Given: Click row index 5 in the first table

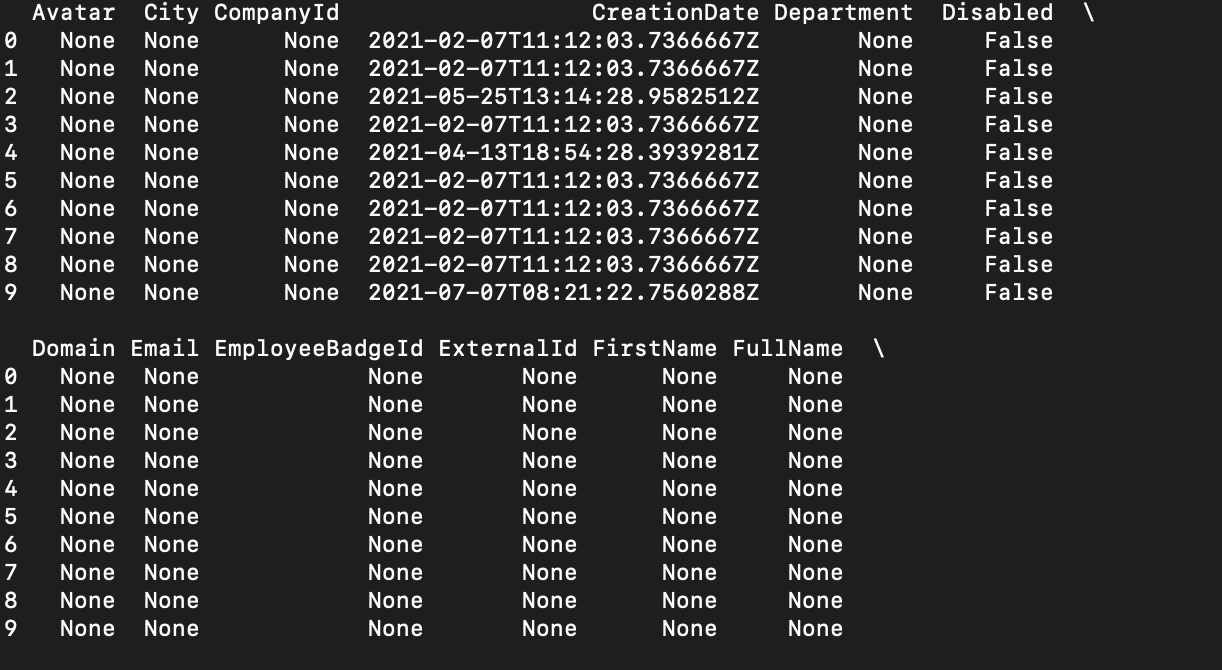Looking at the screenshot, I should coord(10,181).
